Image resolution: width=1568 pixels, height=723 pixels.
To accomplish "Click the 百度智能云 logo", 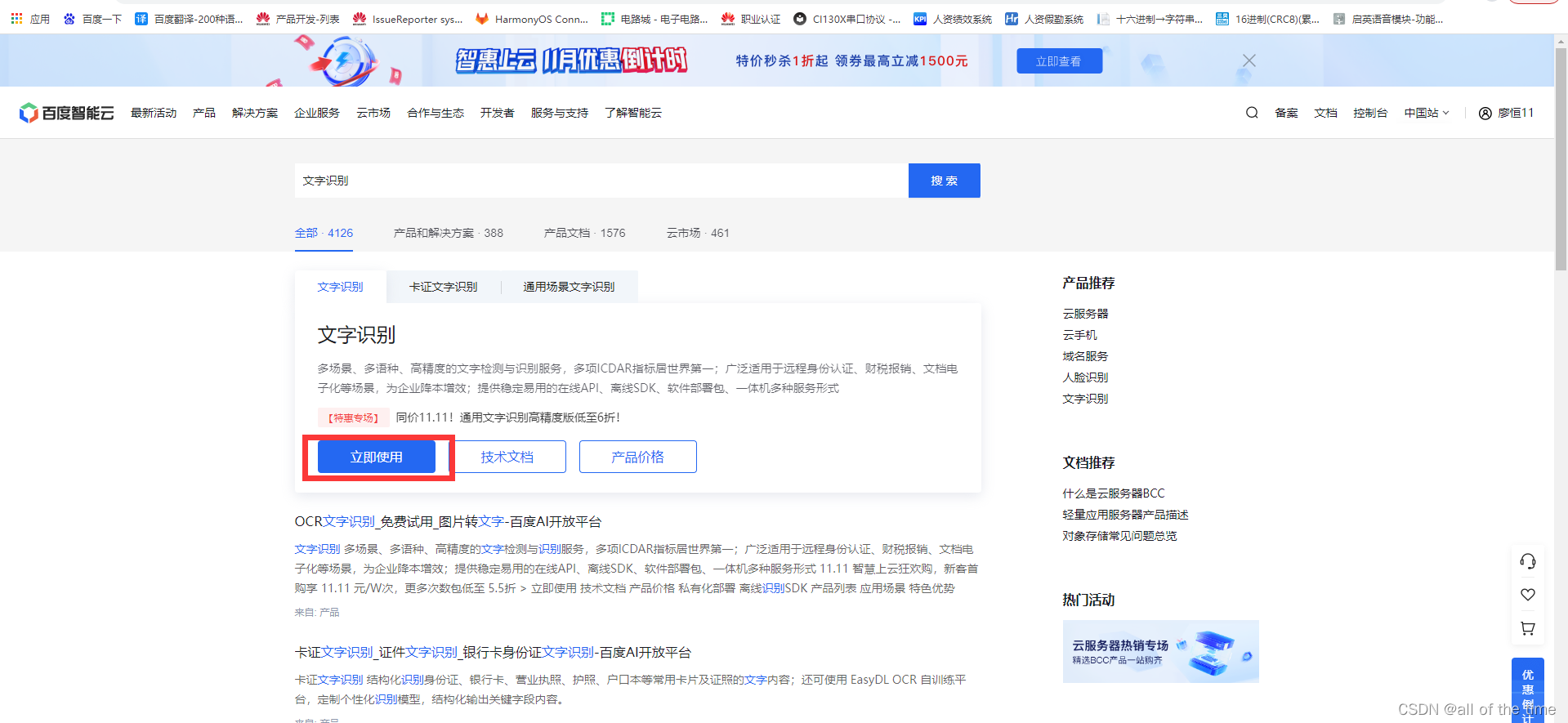I will tap(66, 113).
